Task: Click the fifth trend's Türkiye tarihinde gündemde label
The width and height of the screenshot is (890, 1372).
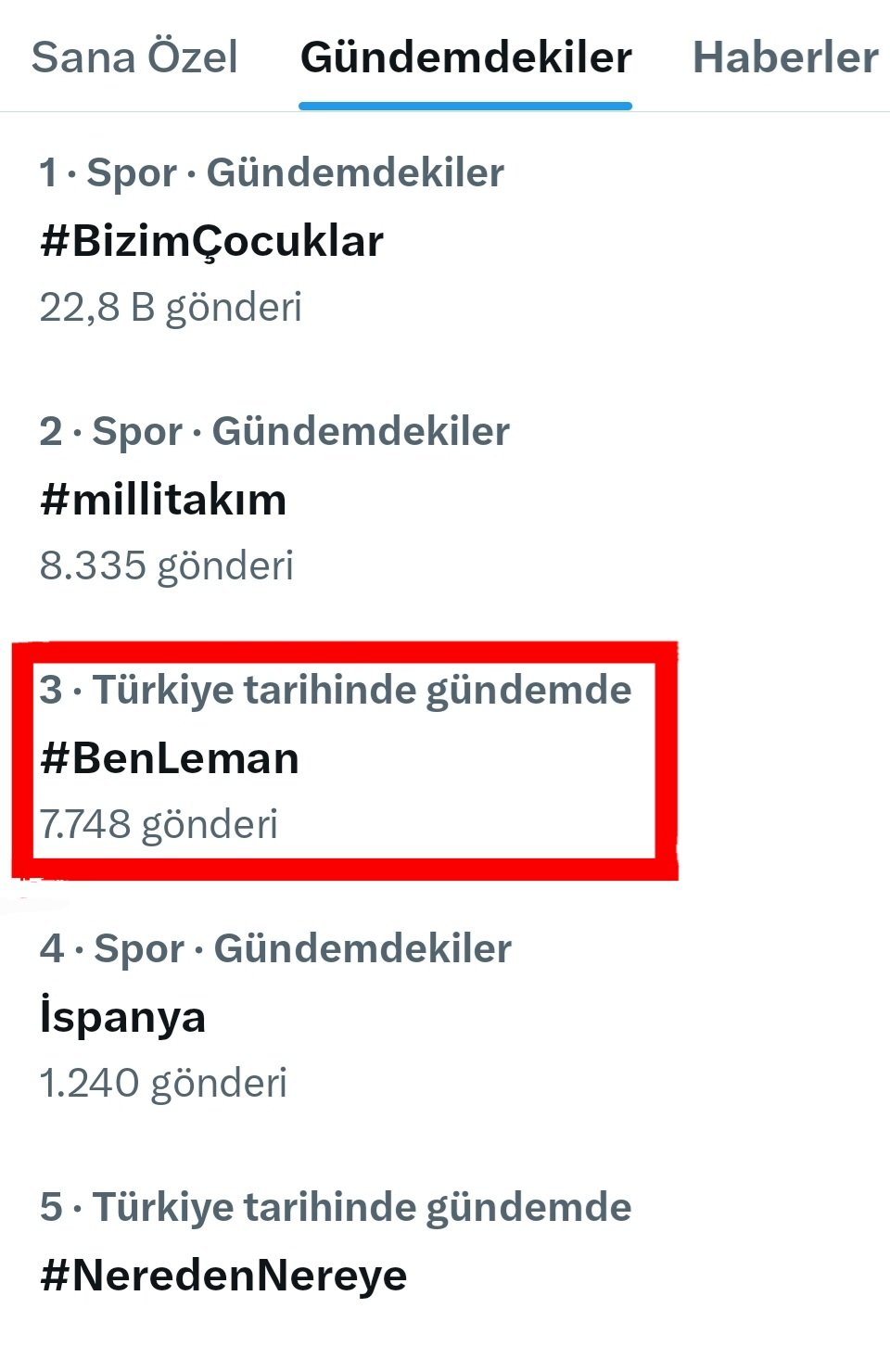Action: click(x=362, y=1207)
